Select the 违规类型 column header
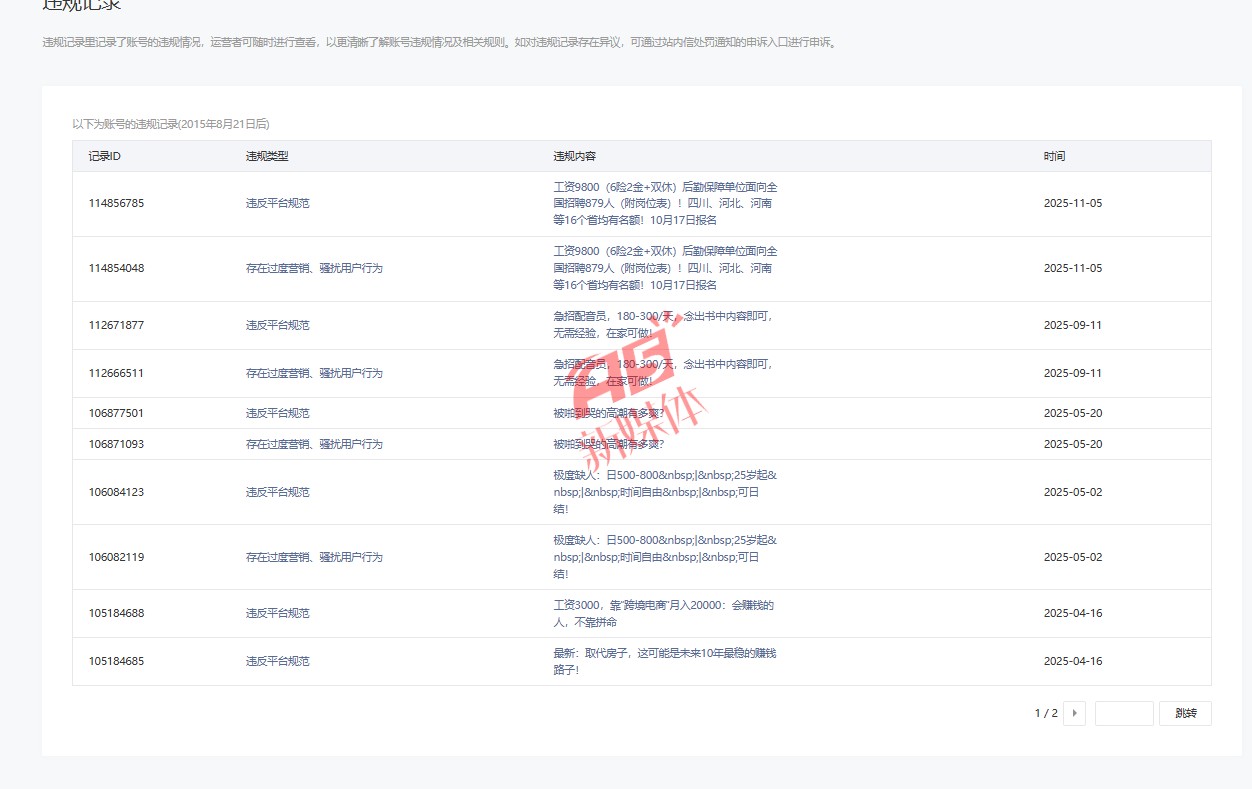1252x789 pixels. click(267, 156)
